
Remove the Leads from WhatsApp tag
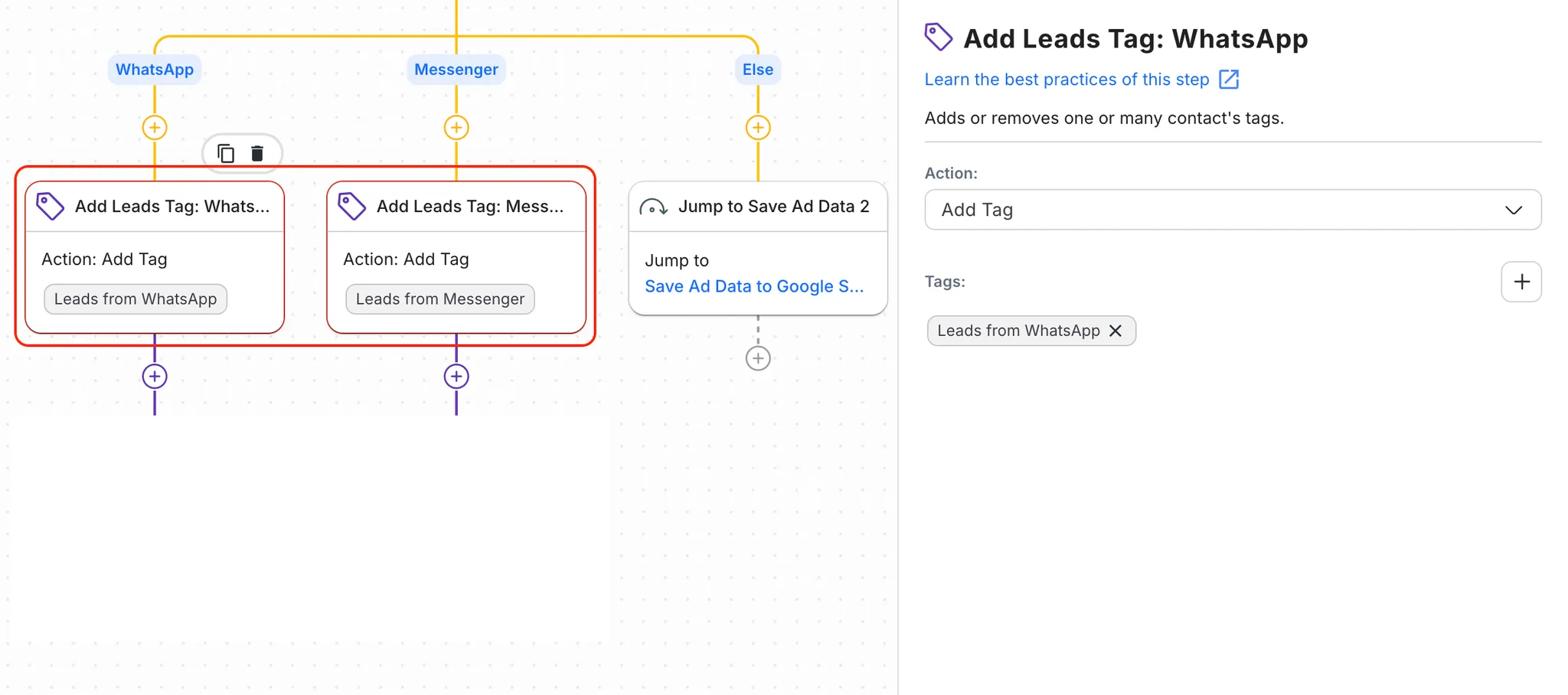(1116, 331)
